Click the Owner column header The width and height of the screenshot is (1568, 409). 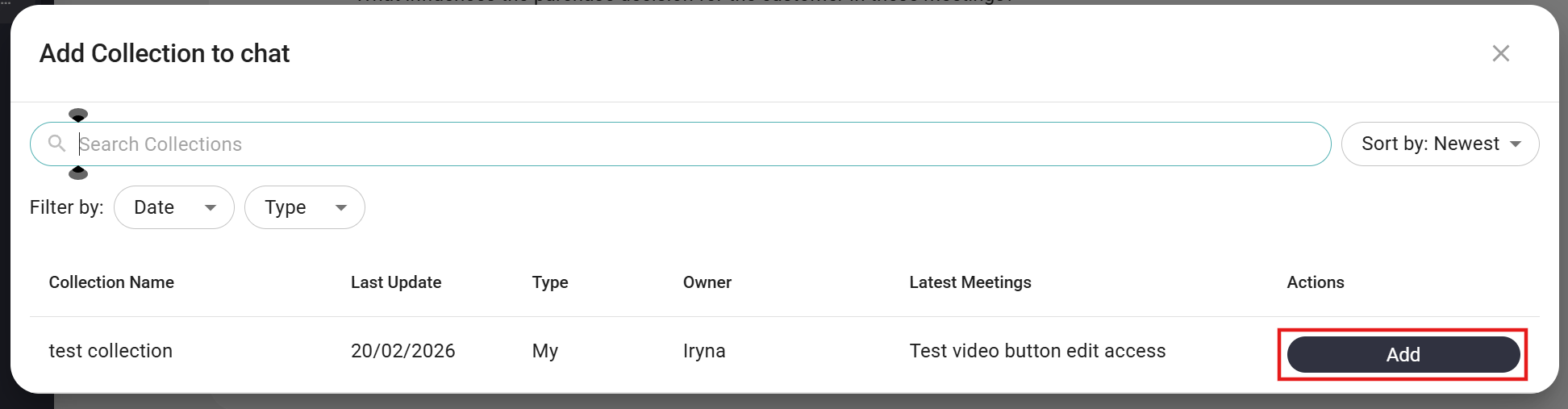(x=707, y=282)
